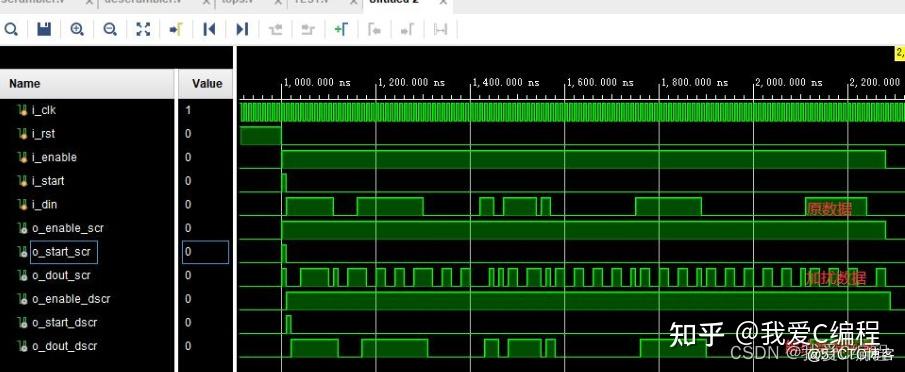The height and width of the screenshot is (372, 905).
Task: Select the i_enable signal in the Name list
Action: click(x=54, y=157)
